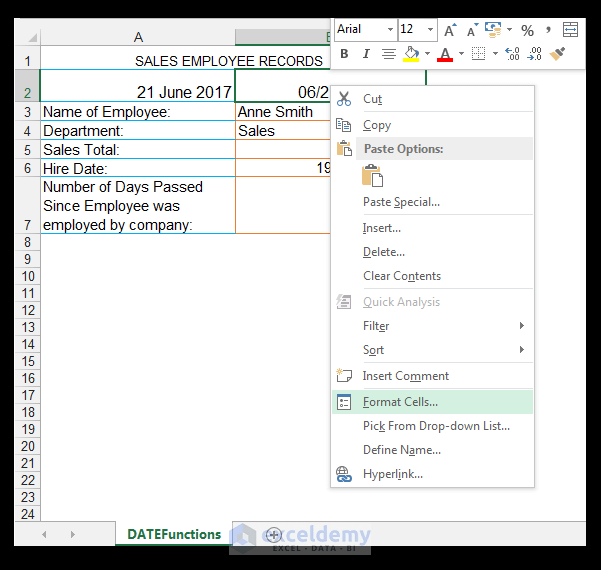Click the Center alignment icon

(x=389, y=54)
